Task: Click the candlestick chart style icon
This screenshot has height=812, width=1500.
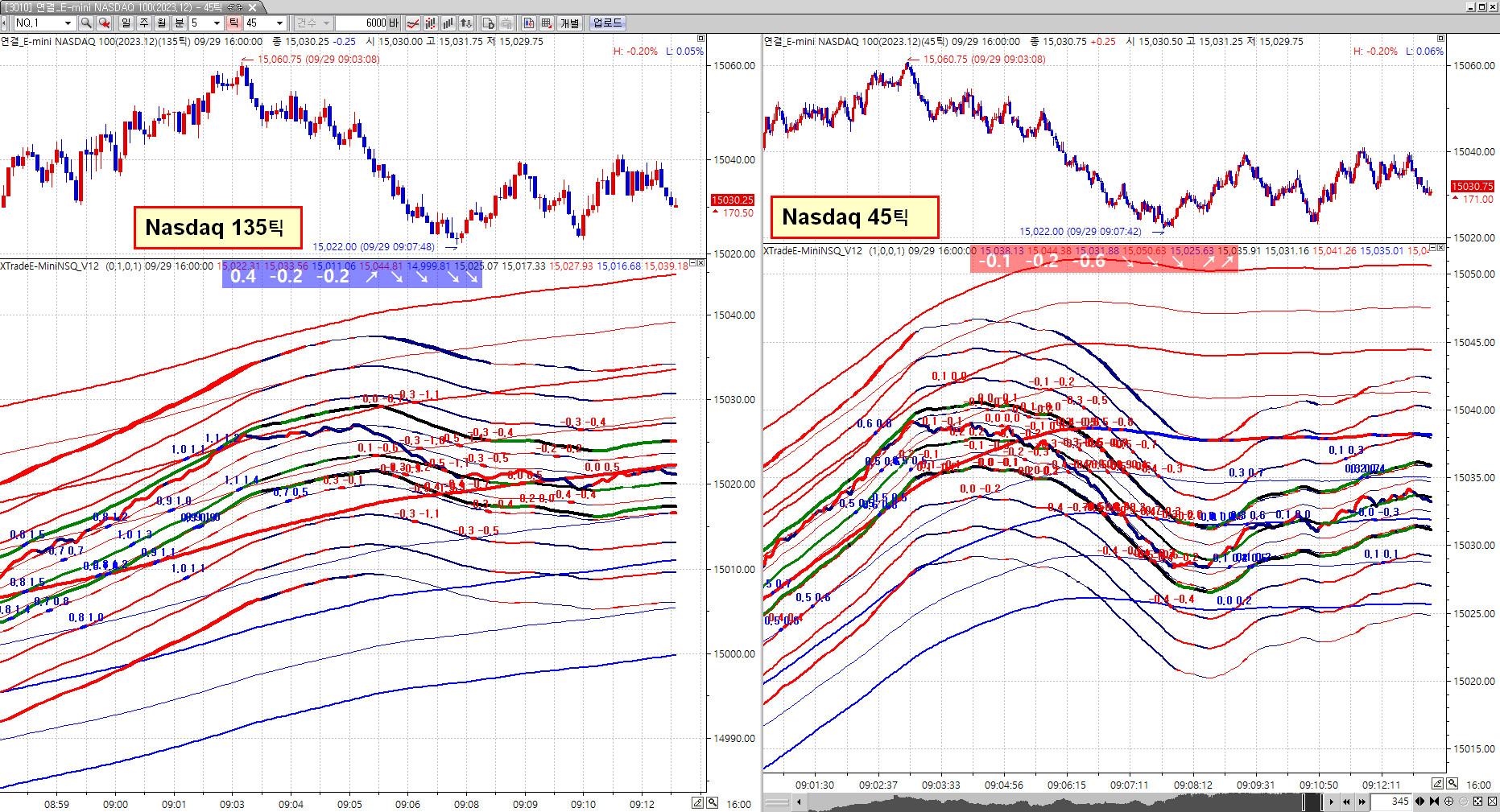Action: (431, 23)
